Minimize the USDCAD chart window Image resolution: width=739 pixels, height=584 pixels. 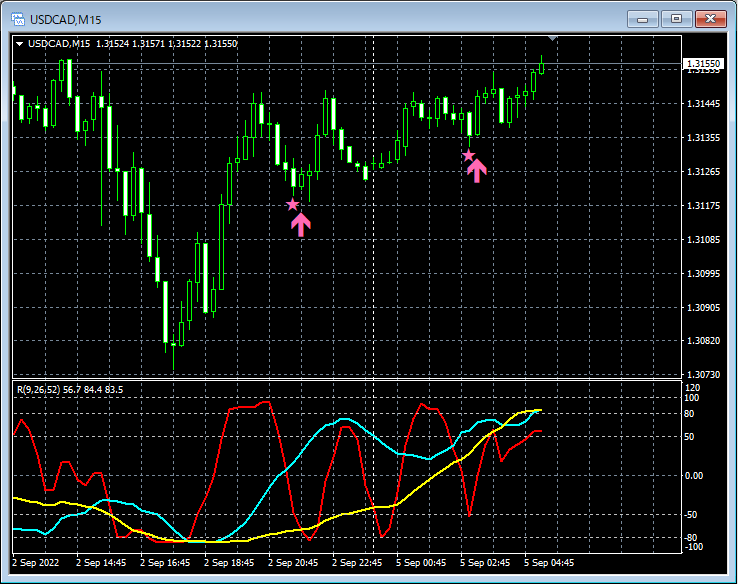(642, 19)
